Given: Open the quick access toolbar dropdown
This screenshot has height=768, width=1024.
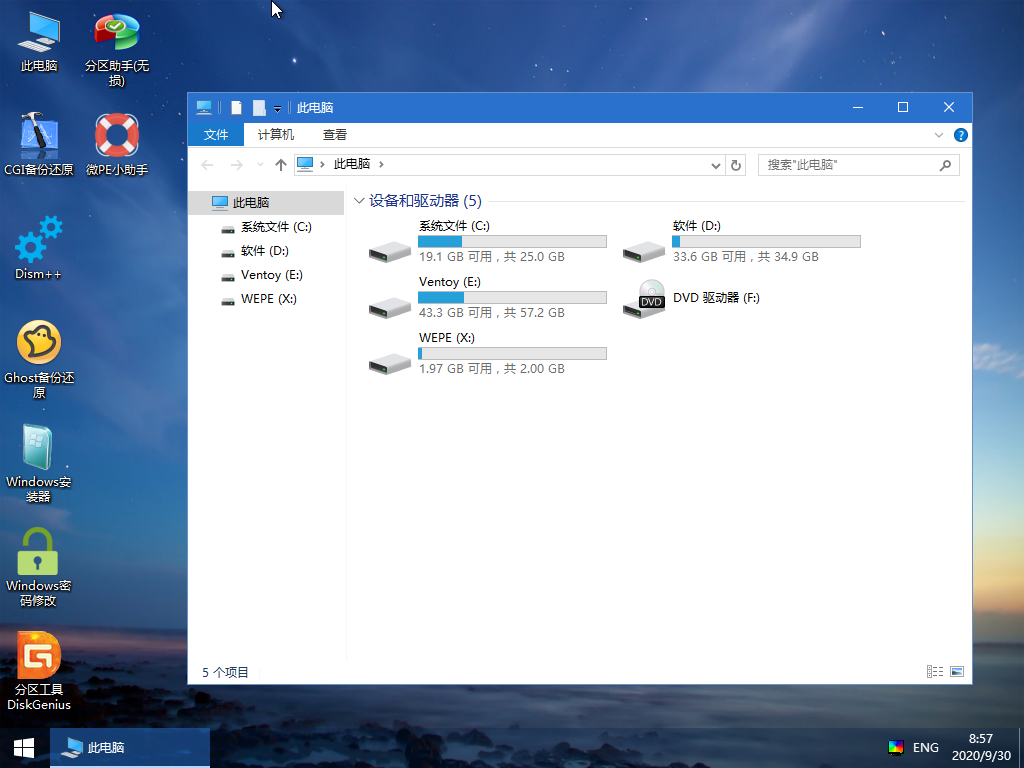Looking at the screenshot, I should 277,108.
